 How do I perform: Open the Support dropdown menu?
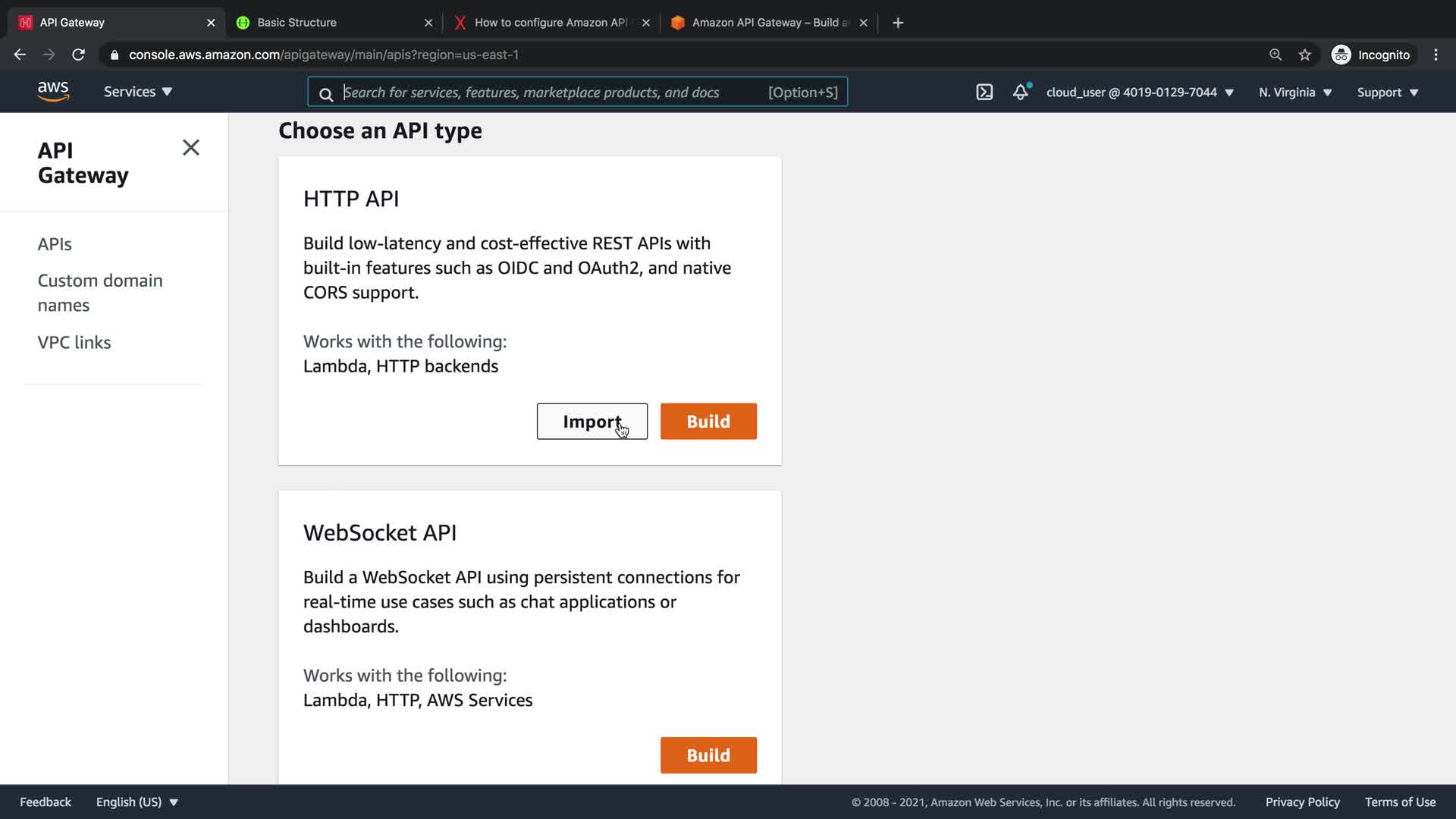(1387, 92)
